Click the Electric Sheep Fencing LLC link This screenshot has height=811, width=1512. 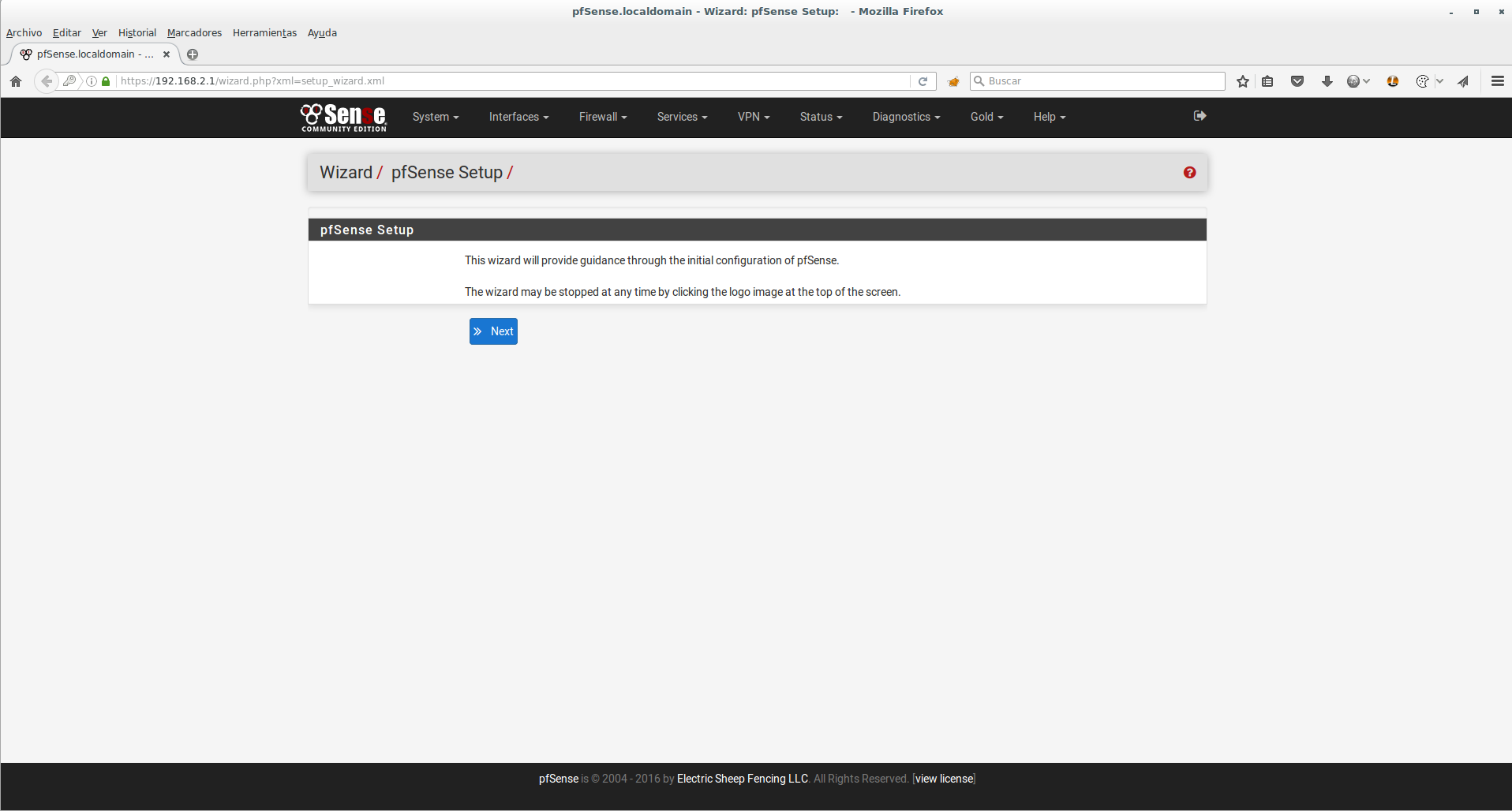tap(742, 779)
